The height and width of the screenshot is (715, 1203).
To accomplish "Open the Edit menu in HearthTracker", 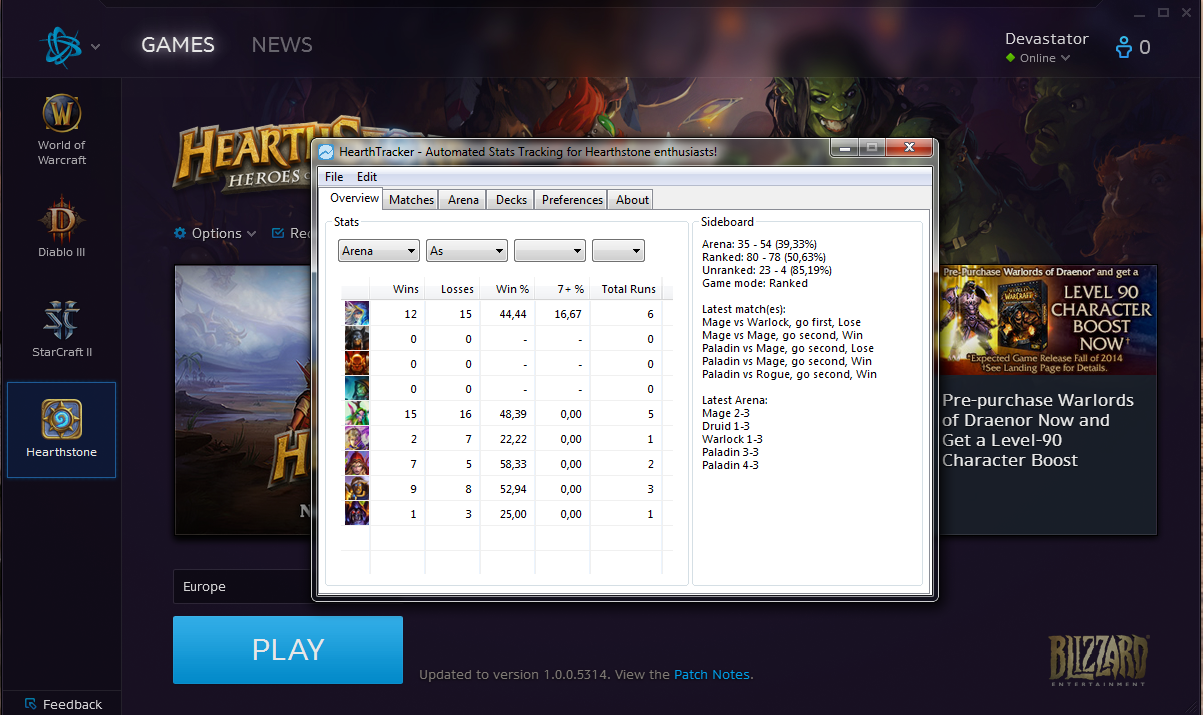I will point(367,177).
